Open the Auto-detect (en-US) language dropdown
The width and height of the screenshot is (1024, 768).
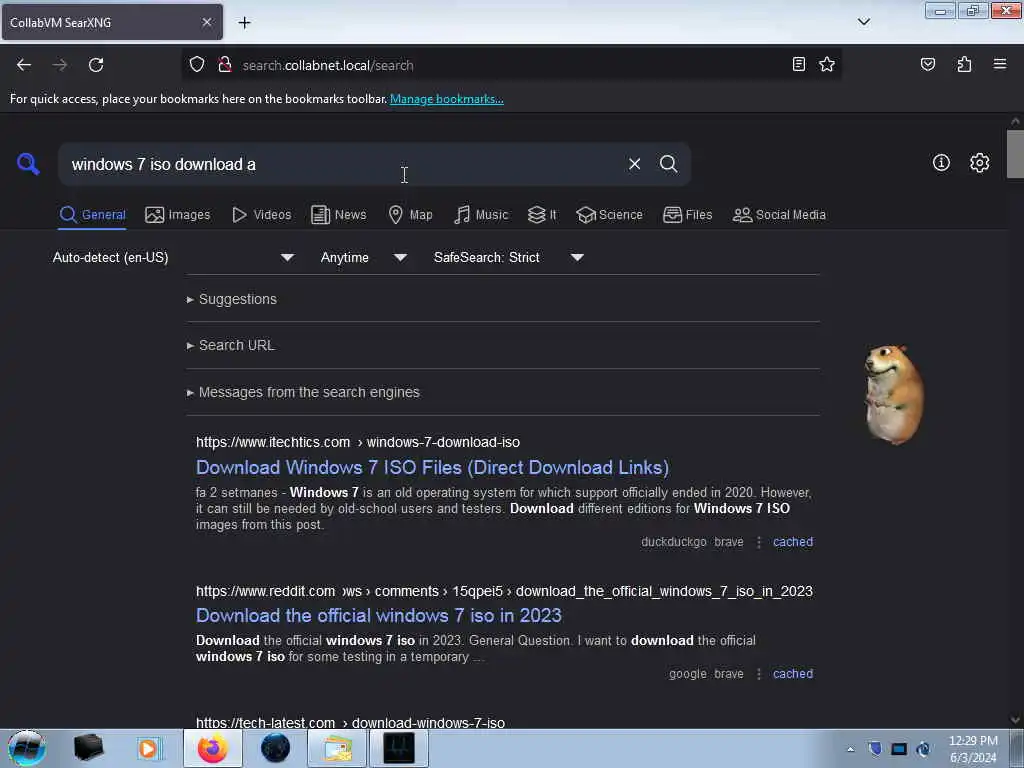click(x=173, y=257)
